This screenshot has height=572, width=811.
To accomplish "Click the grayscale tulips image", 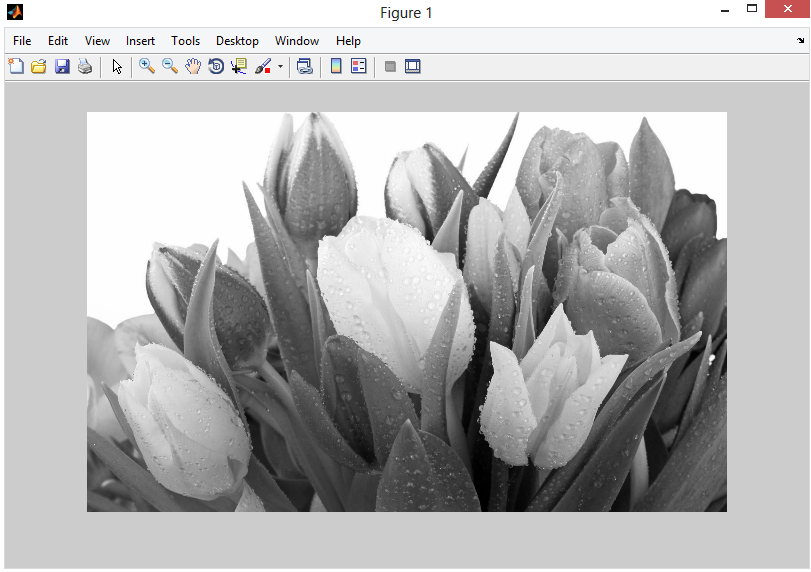I will tap(407, 312).
